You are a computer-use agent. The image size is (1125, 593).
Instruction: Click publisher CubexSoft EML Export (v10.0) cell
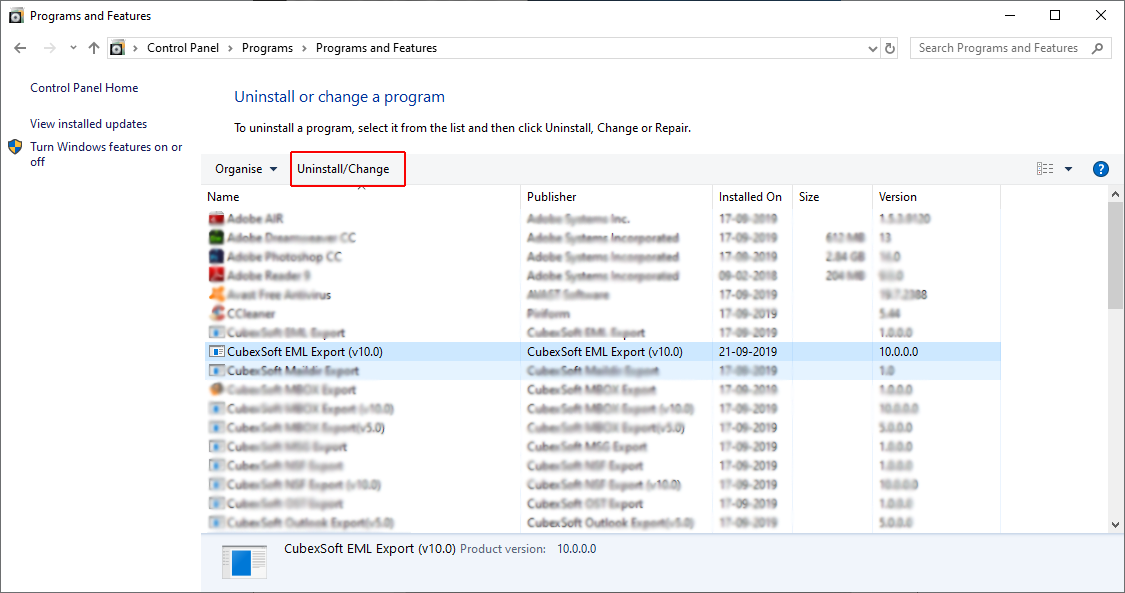pos(605,351)
